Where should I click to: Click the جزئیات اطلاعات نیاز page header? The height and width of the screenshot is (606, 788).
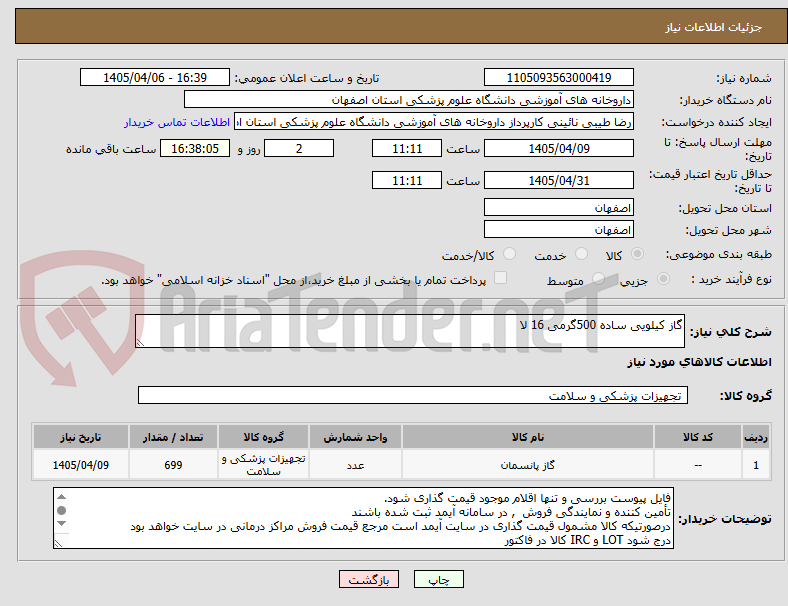click(402, 26)
